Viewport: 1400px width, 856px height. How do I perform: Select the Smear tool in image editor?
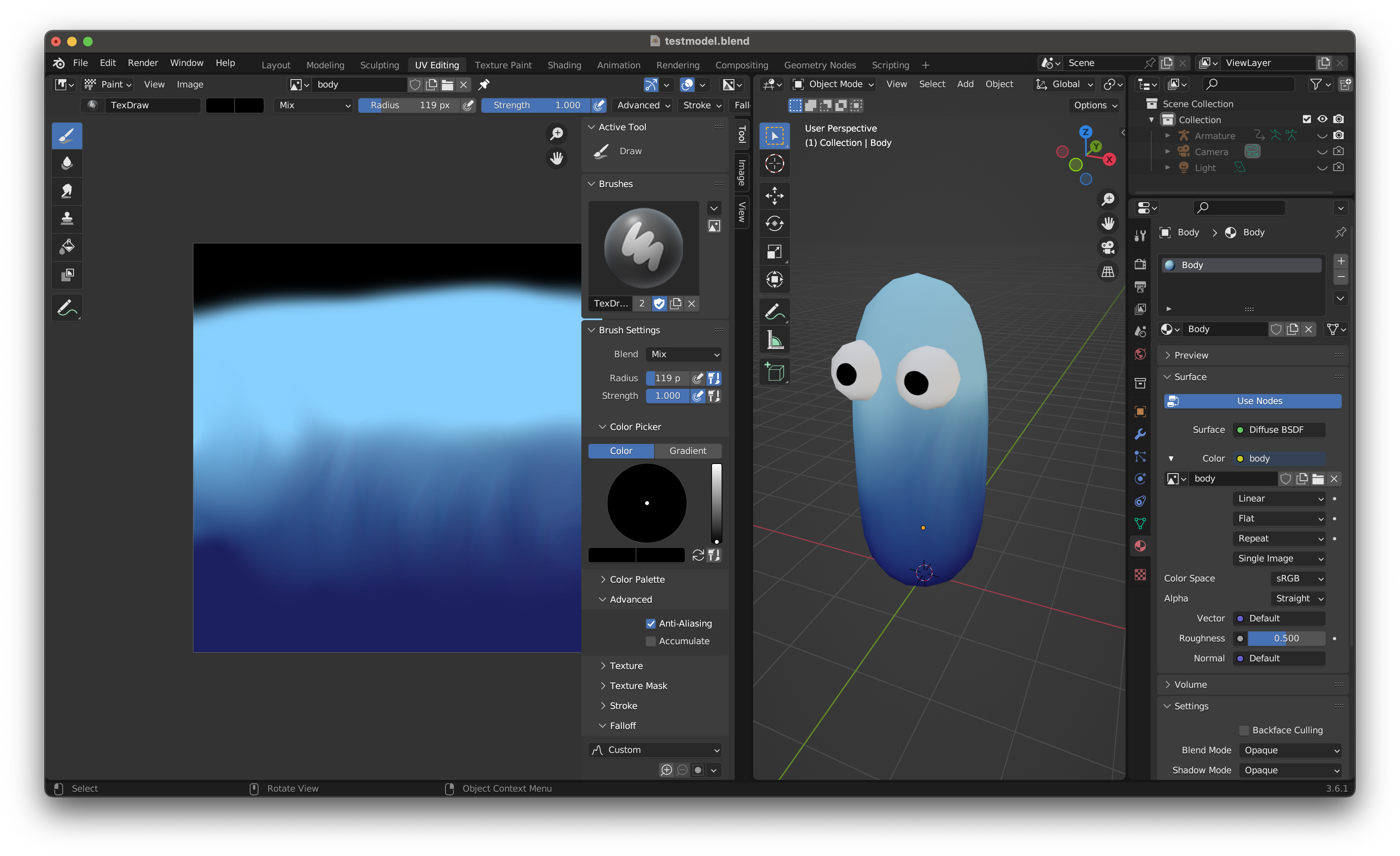click(x=67, y=191)
